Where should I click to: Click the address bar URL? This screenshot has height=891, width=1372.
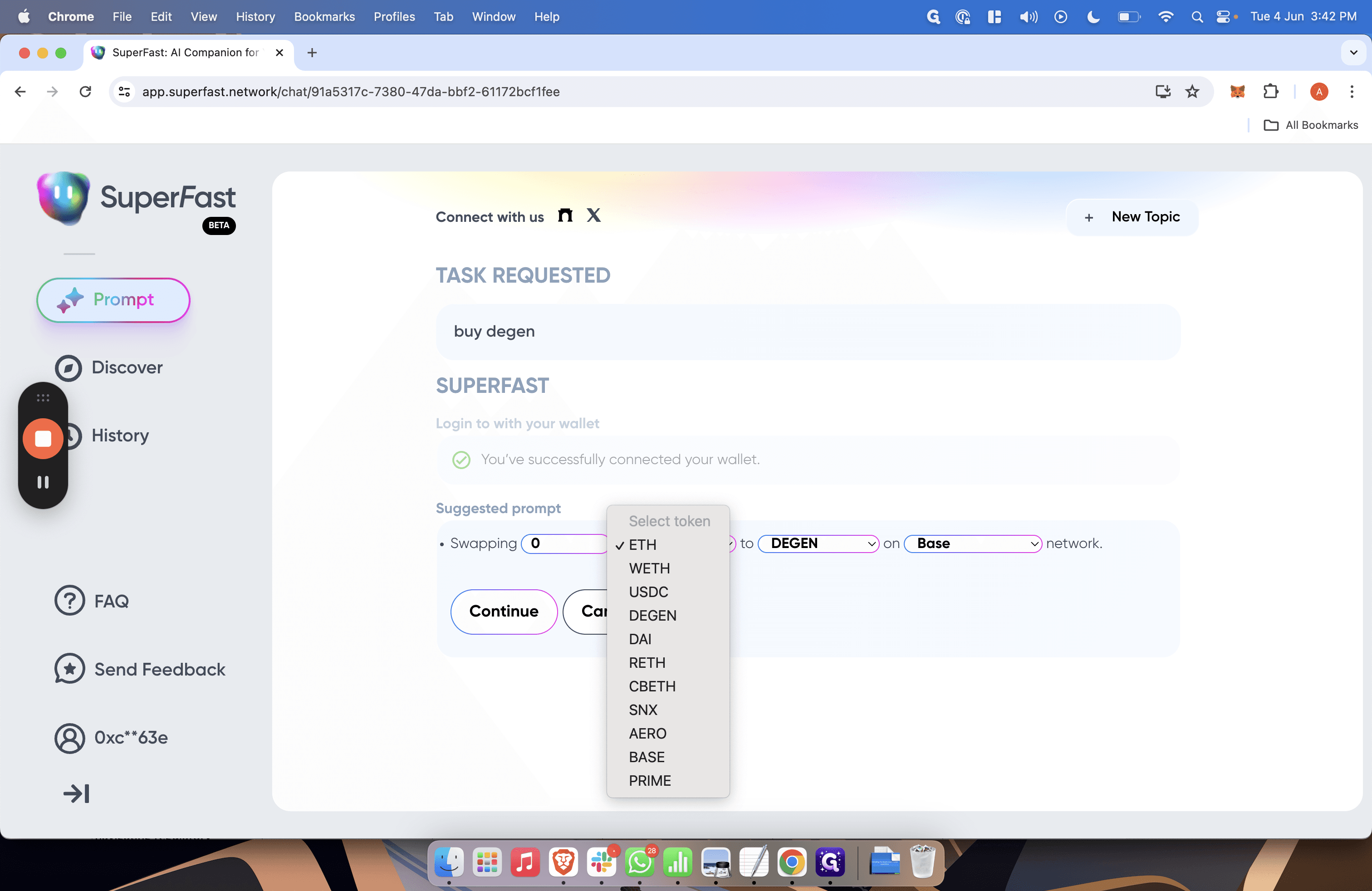pos(351,92)
